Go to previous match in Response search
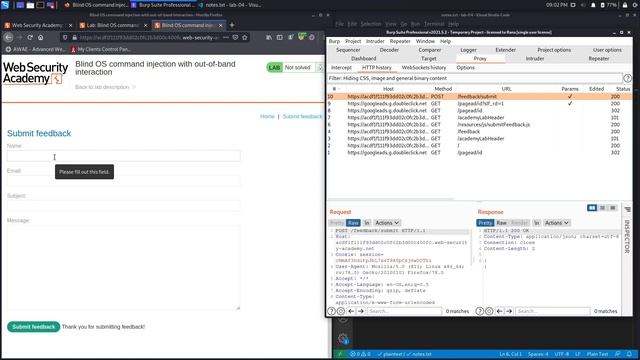Viewport: 640px width, 360px height. pos(499,311)
